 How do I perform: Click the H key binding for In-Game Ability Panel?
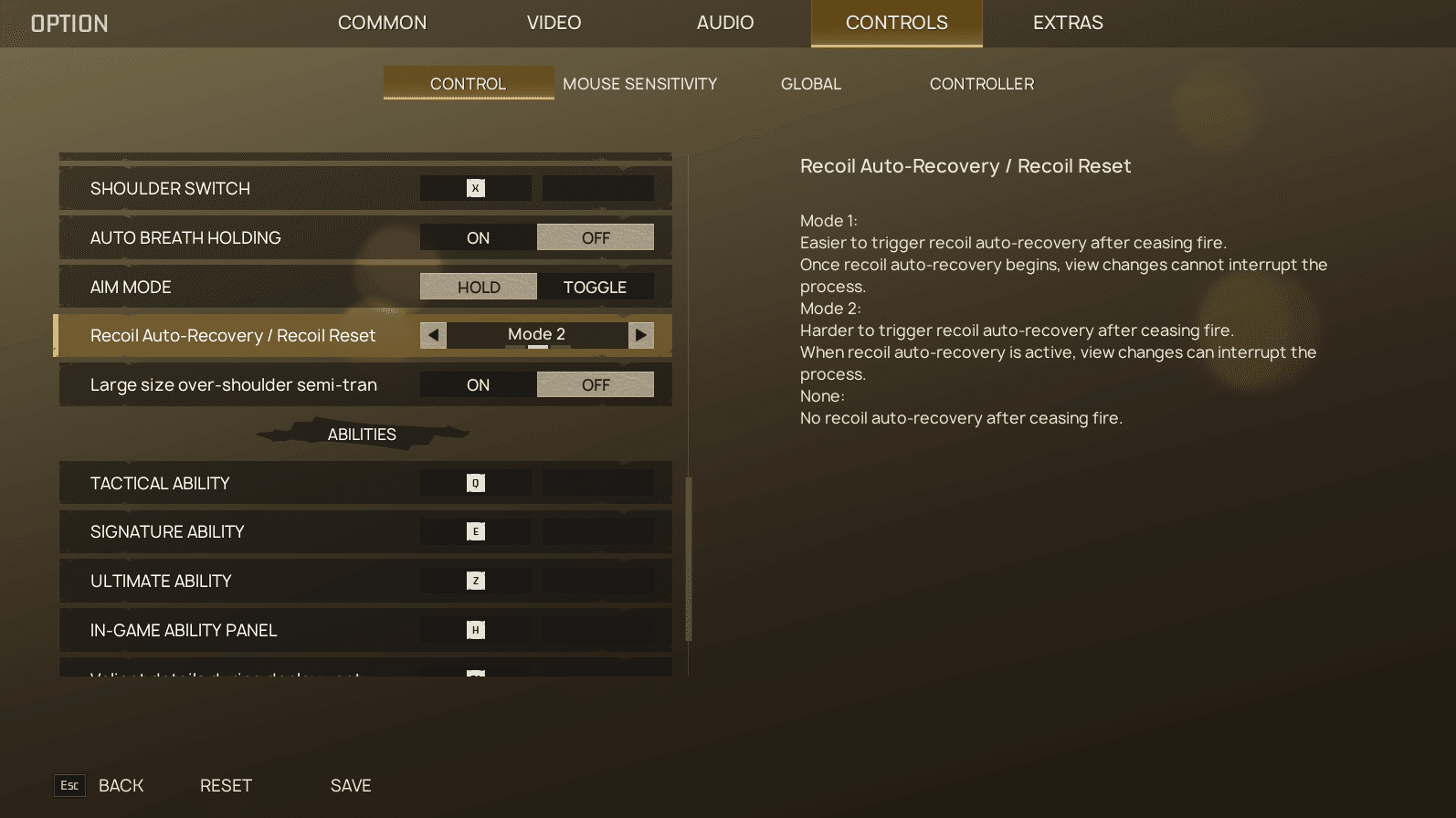click(475, 630)
